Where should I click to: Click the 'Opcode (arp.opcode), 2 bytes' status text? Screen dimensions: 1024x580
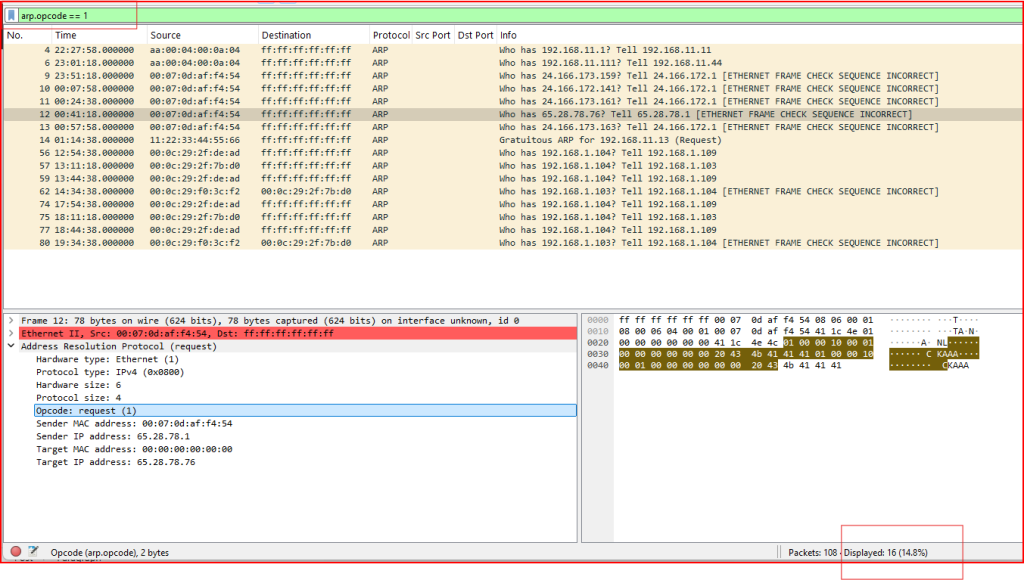click(x=110, y=553)
